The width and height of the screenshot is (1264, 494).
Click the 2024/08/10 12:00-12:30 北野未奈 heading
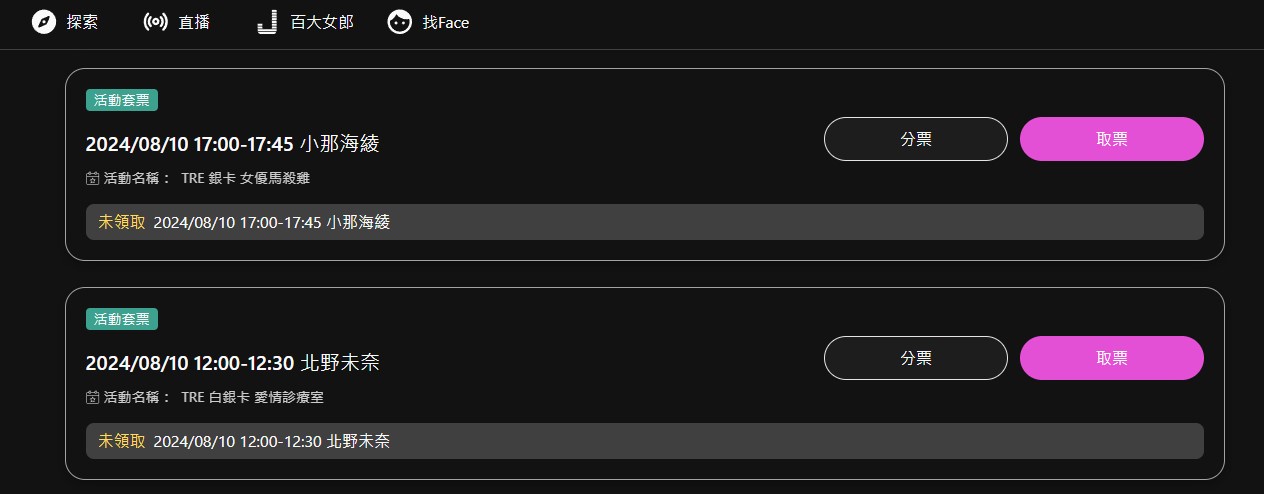pos(232,363)
